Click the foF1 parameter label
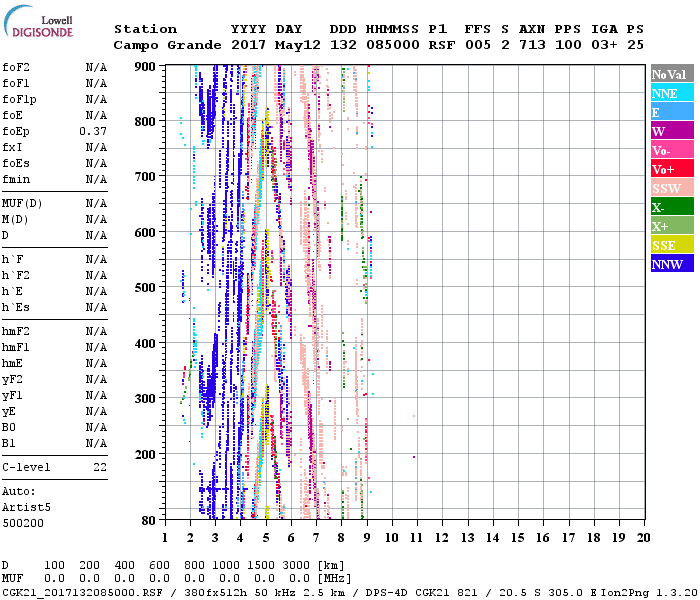The image size is (700, 600). pyautogui.click(x=16, y=83)
